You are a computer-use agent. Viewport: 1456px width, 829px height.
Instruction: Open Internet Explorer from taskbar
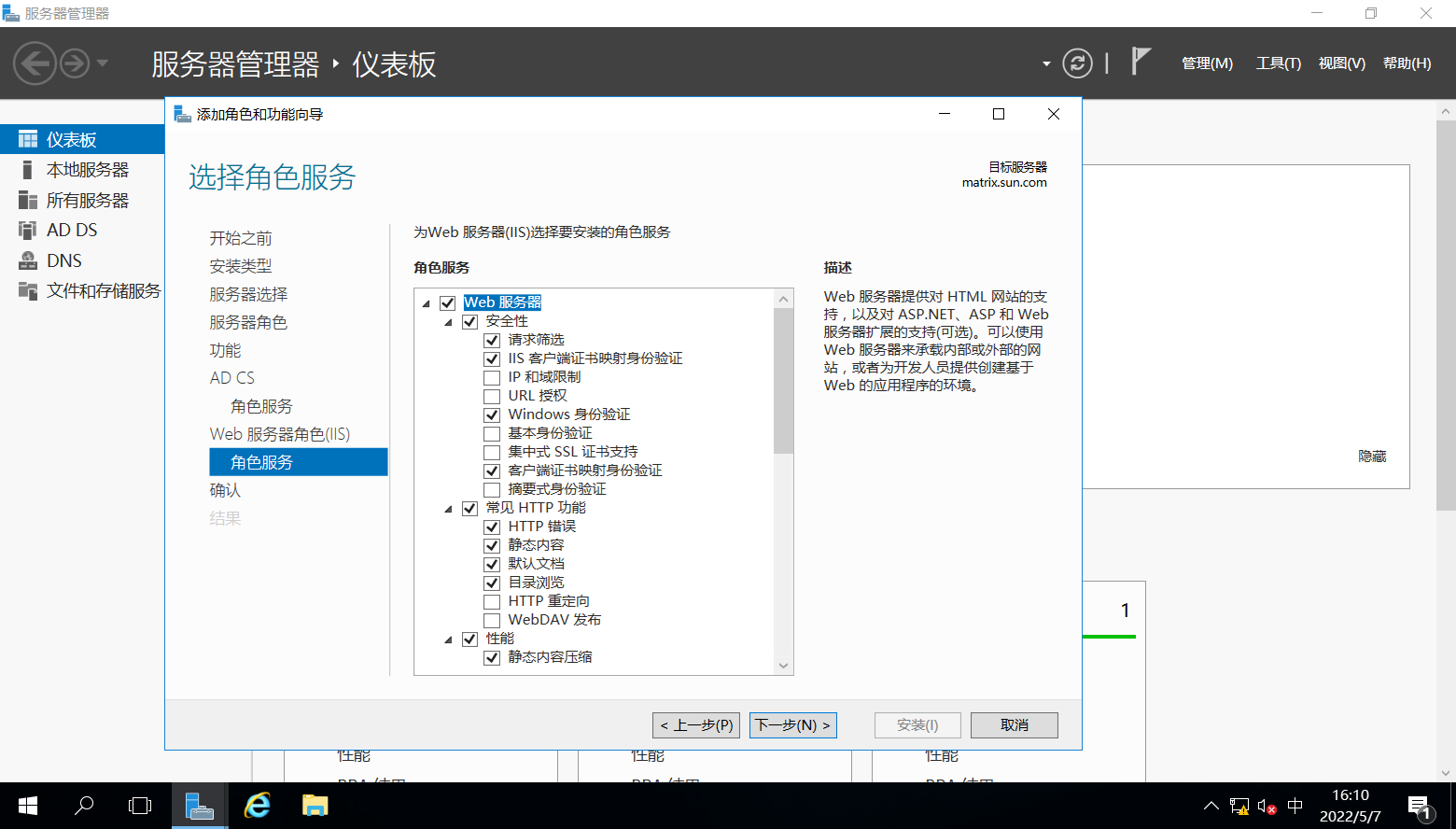257,806
